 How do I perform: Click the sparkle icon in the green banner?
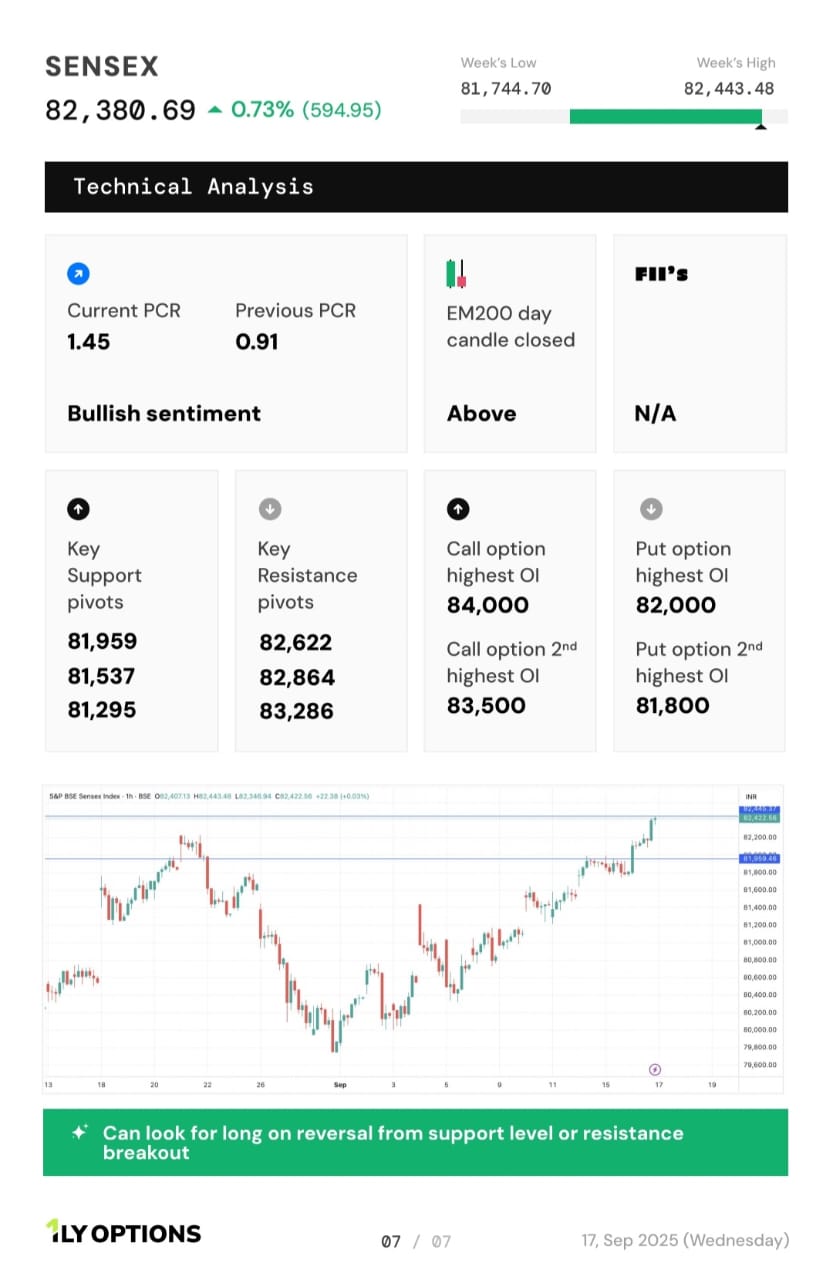80,1133
